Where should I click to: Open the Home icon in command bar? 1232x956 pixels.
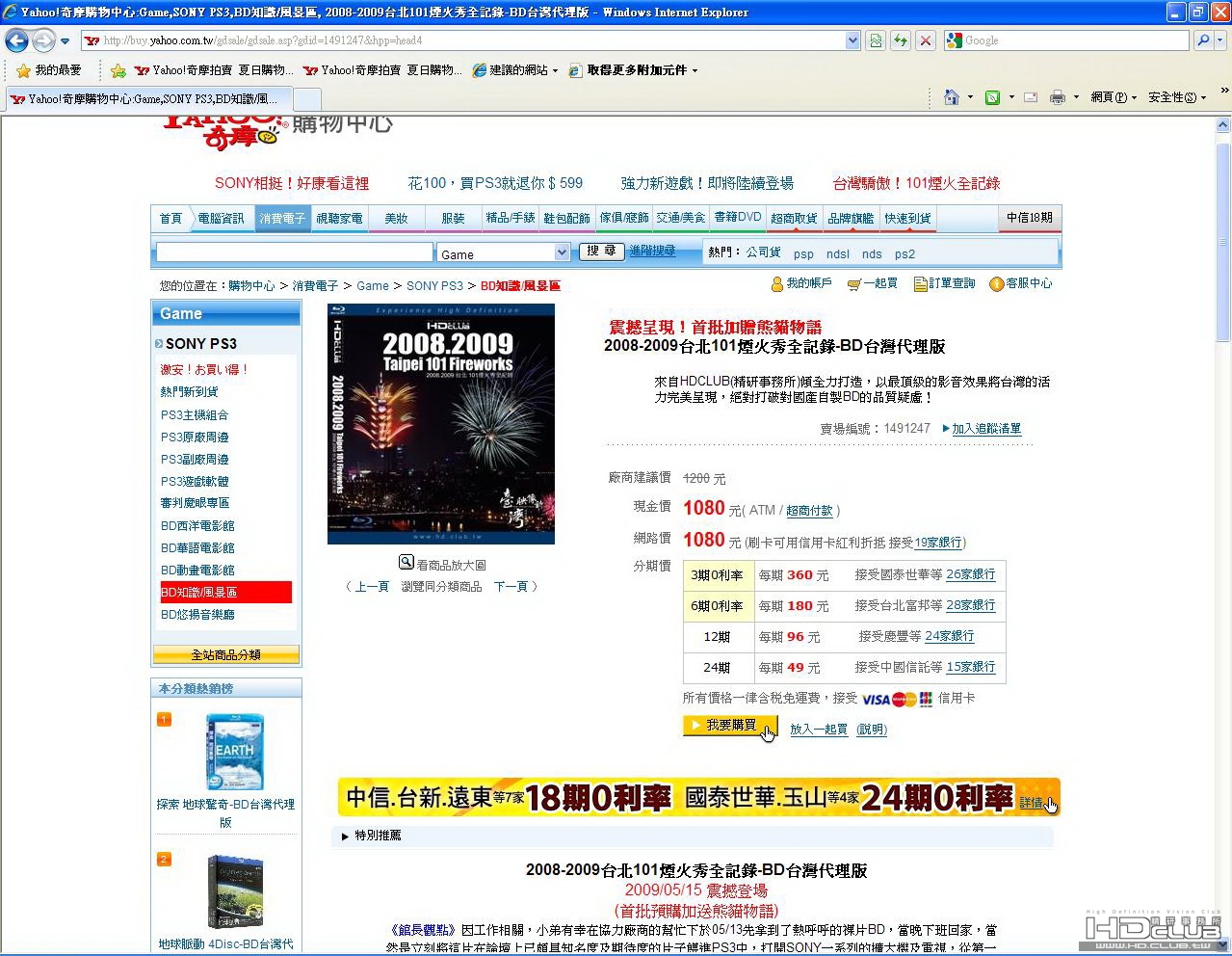(x=952, y=97)
